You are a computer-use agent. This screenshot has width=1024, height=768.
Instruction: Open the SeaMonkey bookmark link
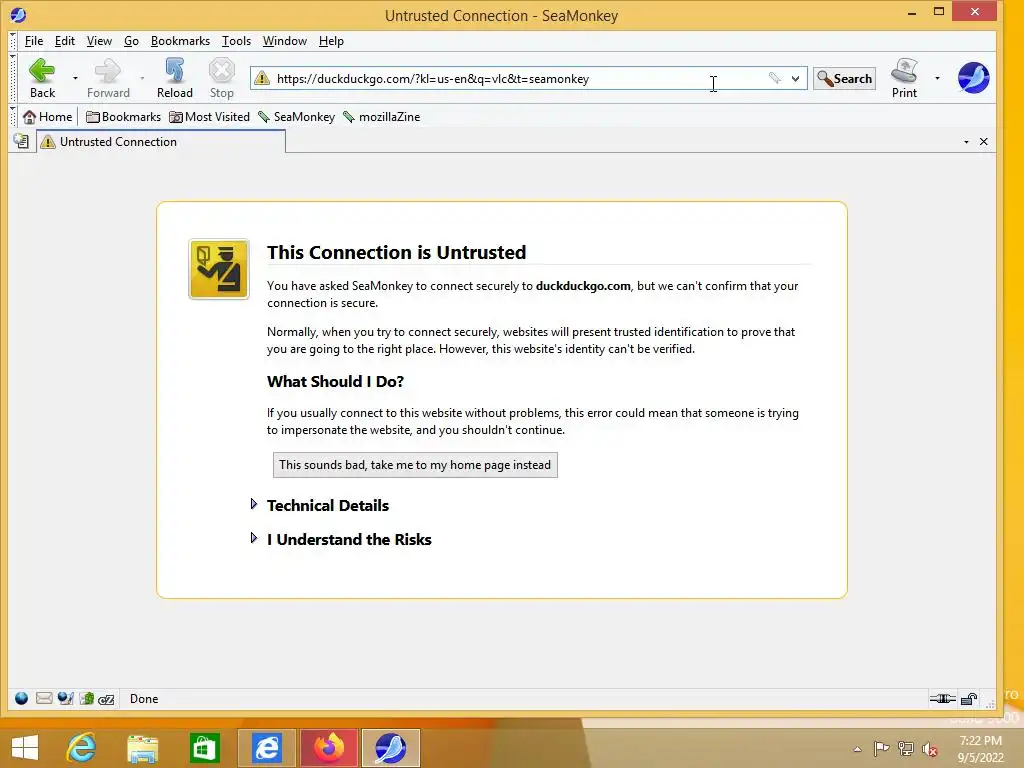(296, 117)
